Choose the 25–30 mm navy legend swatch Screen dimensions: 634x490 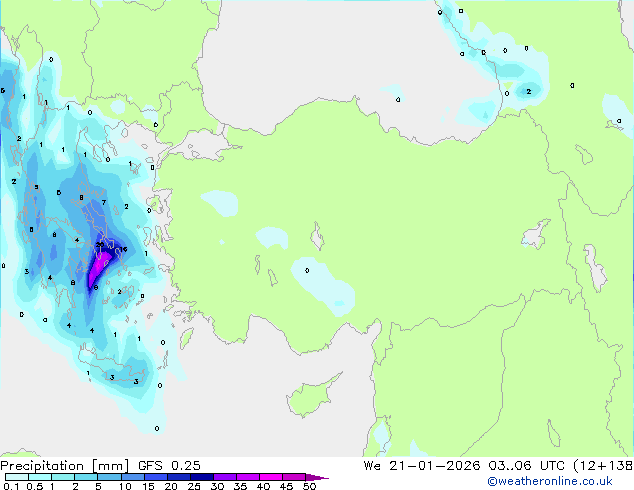(x=201, y=477)
